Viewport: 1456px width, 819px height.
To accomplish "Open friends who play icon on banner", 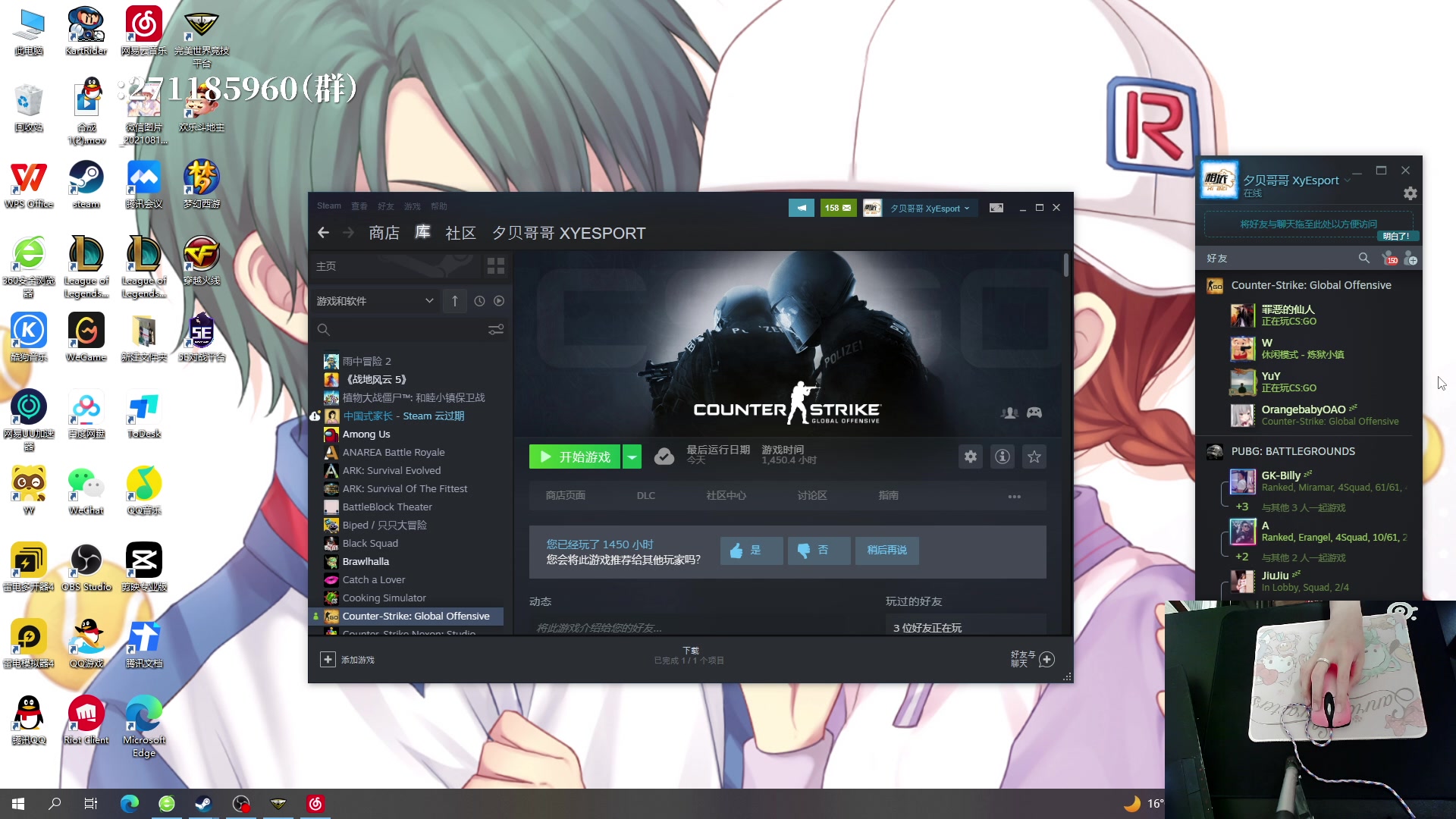I will coord(1009,413).
